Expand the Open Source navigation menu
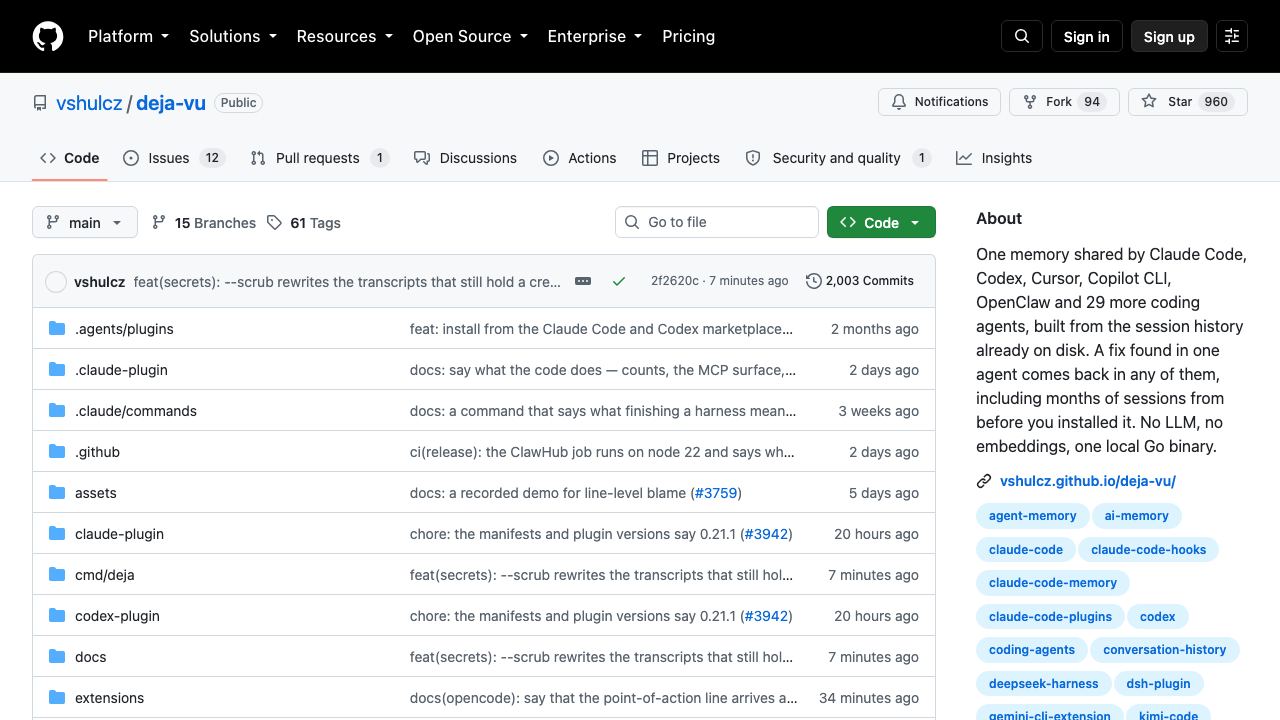Screen dimensions: 1280x720 [x=469, y=36]
